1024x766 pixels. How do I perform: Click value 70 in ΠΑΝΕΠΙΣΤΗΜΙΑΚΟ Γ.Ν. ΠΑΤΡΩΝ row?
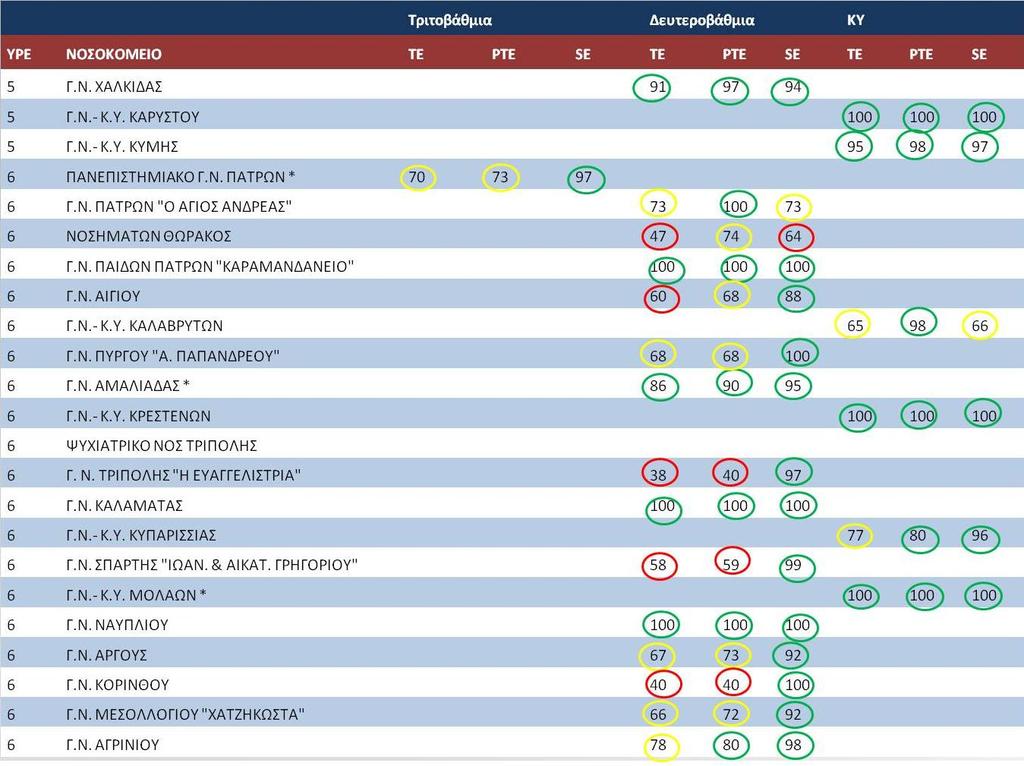click(x=417, y=177)
